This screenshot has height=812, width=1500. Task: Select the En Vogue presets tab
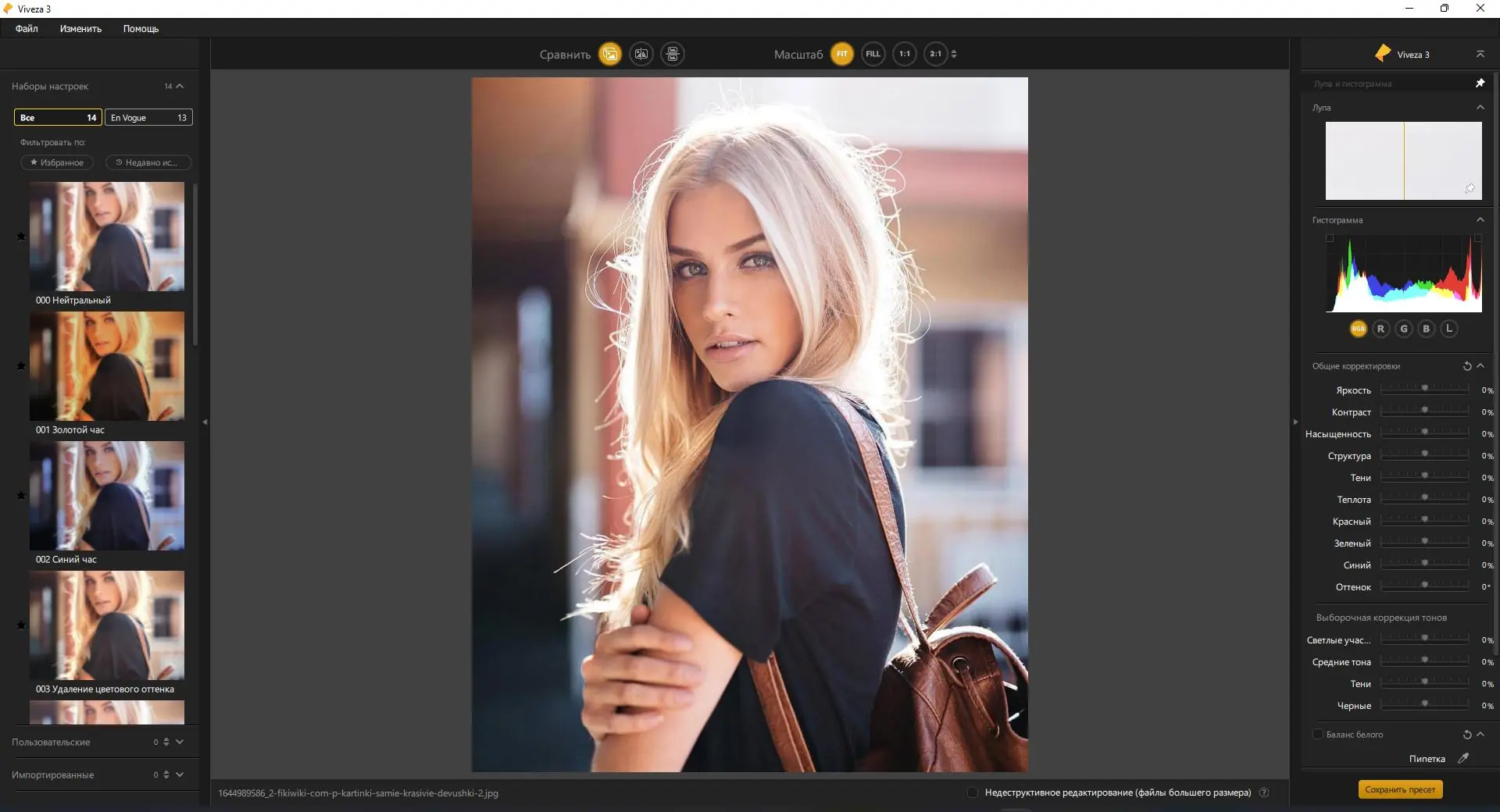[148, 117]
